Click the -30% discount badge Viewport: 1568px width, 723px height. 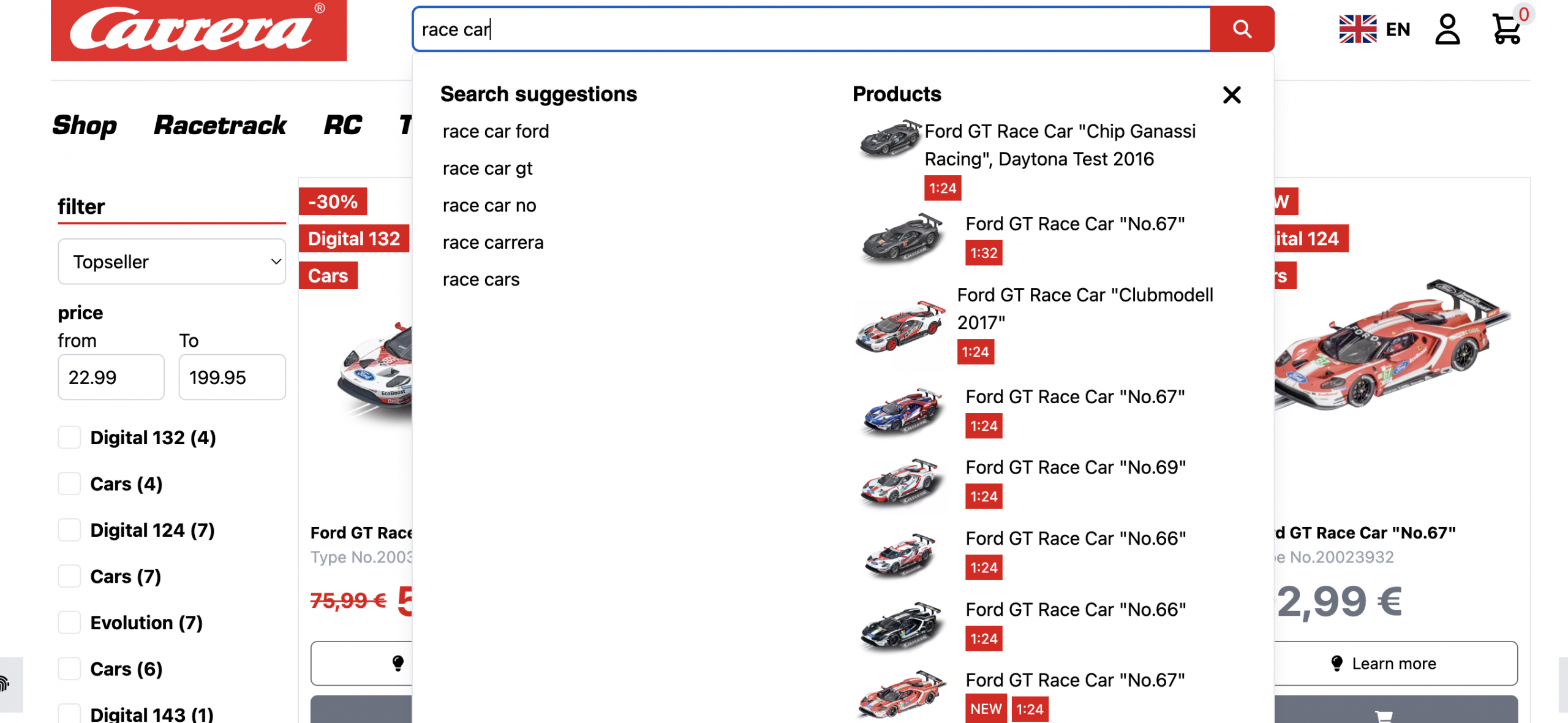pos(333,202)
